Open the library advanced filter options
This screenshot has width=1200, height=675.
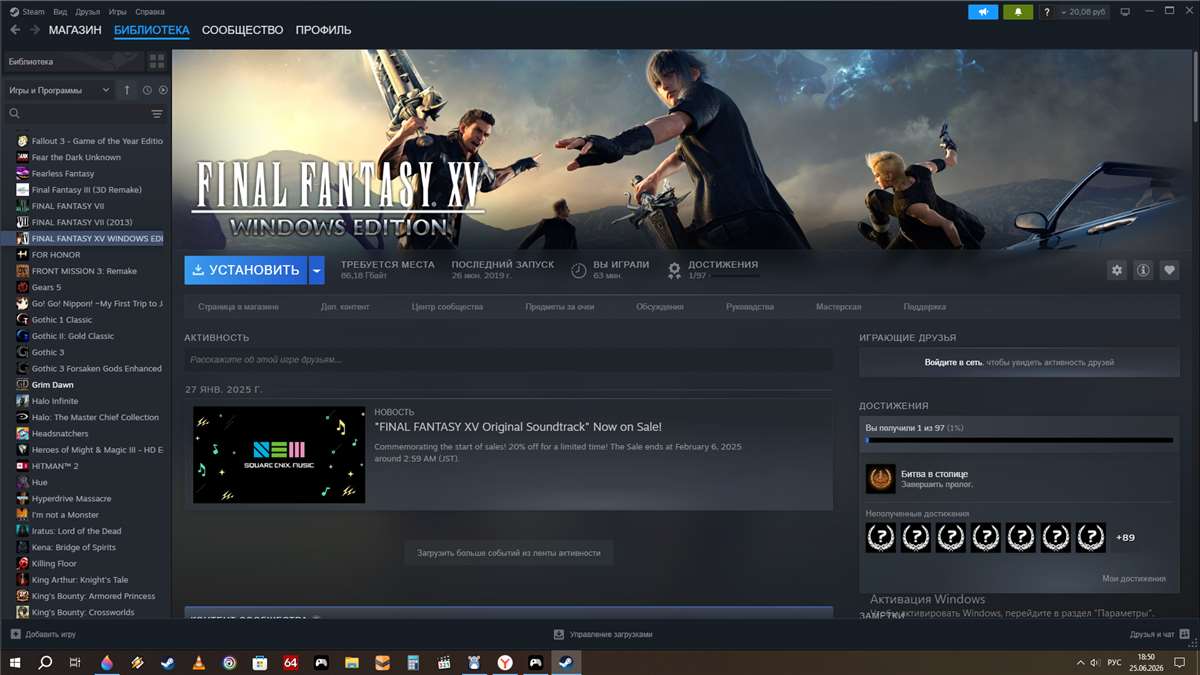click(x=157, y=114)
